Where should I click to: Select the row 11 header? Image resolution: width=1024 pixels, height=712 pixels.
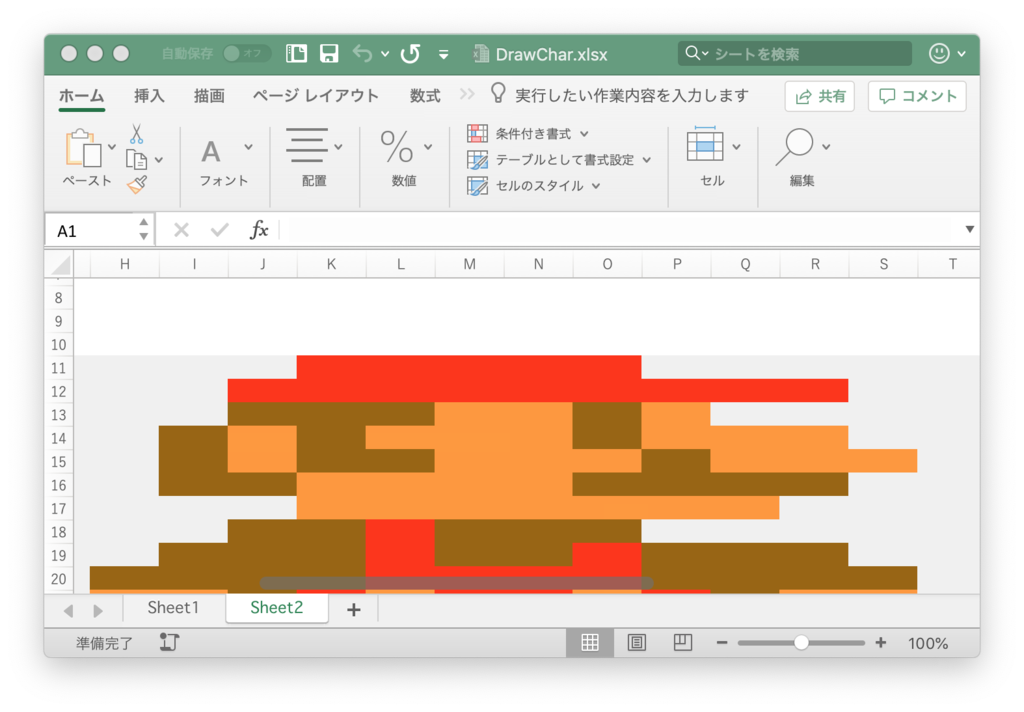coord(59,368)
